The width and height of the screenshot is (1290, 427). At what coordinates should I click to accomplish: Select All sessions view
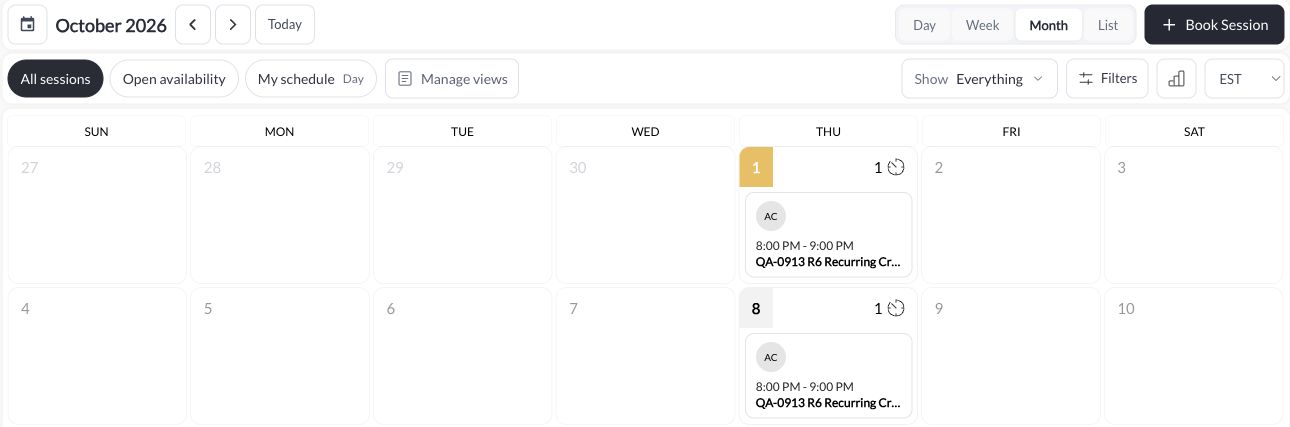click(56, 79)
